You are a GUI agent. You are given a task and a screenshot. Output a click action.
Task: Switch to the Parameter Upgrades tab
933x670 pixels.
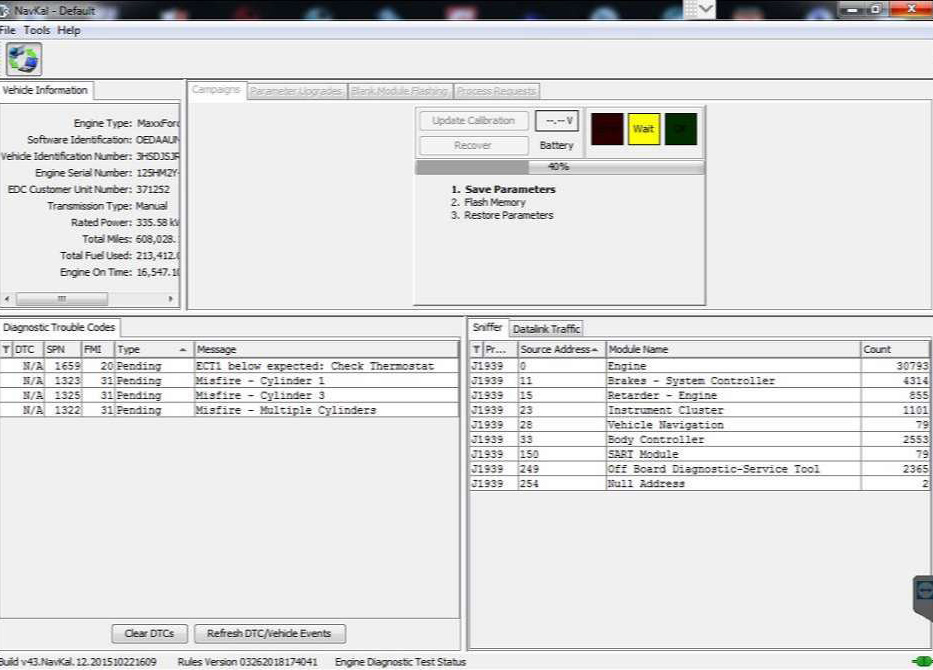point(296,91)
